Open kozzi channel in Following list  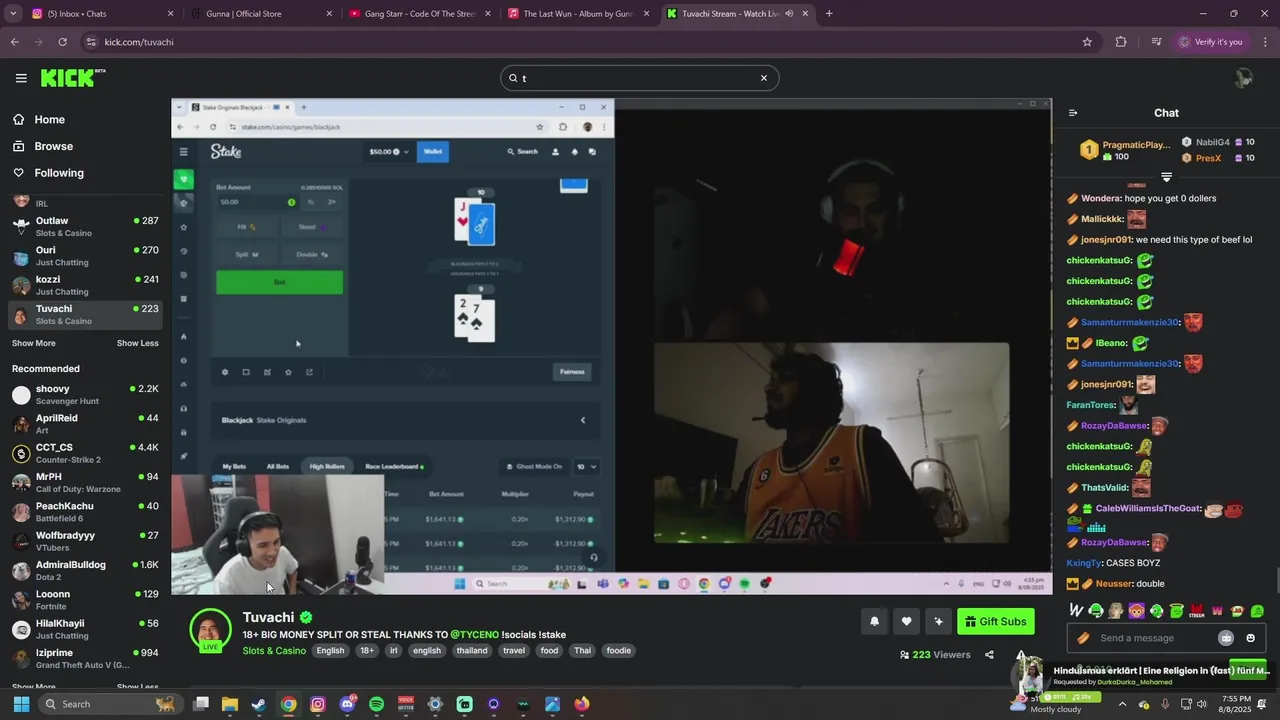(85, 285)
